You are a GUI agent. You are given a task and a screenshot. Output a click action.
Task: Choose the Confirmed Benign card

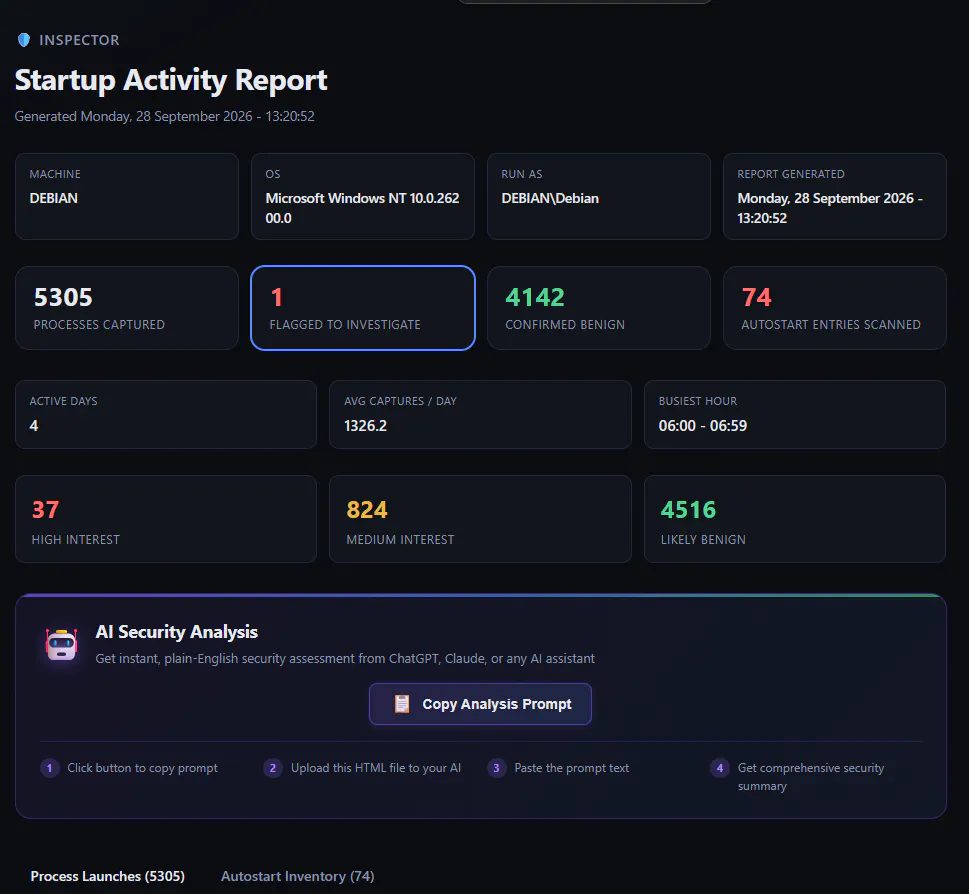(x=599, y=308)
